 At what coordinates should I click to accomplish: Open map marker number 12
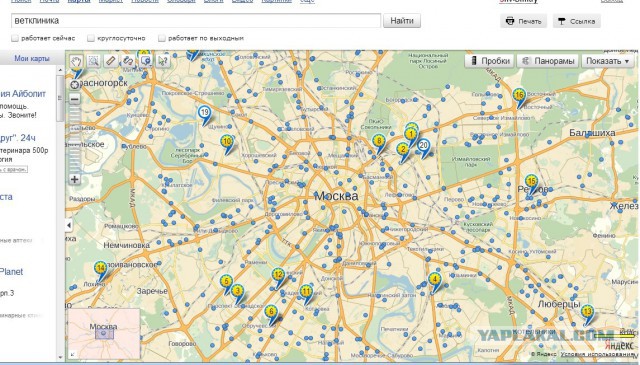pos(278,276)
